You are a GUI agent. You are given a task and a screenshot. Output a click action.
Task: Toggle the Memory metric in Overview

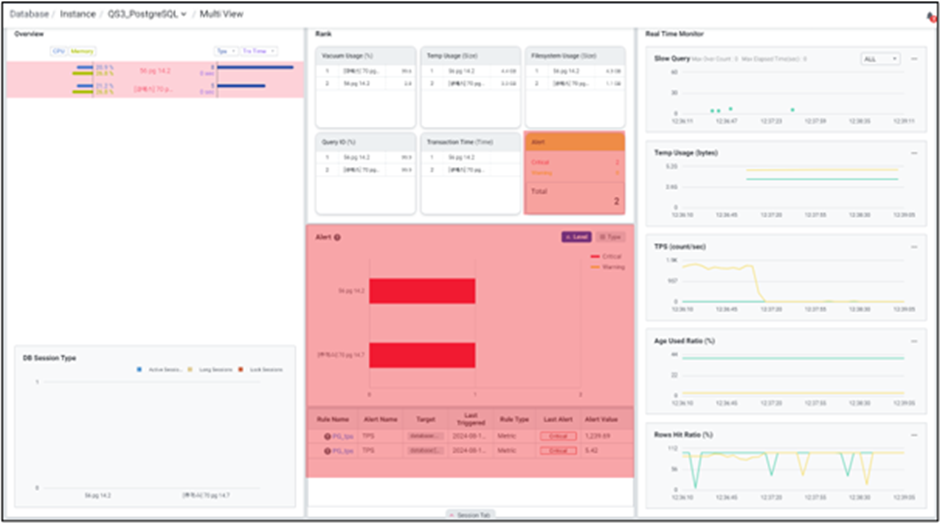point(81,50)
